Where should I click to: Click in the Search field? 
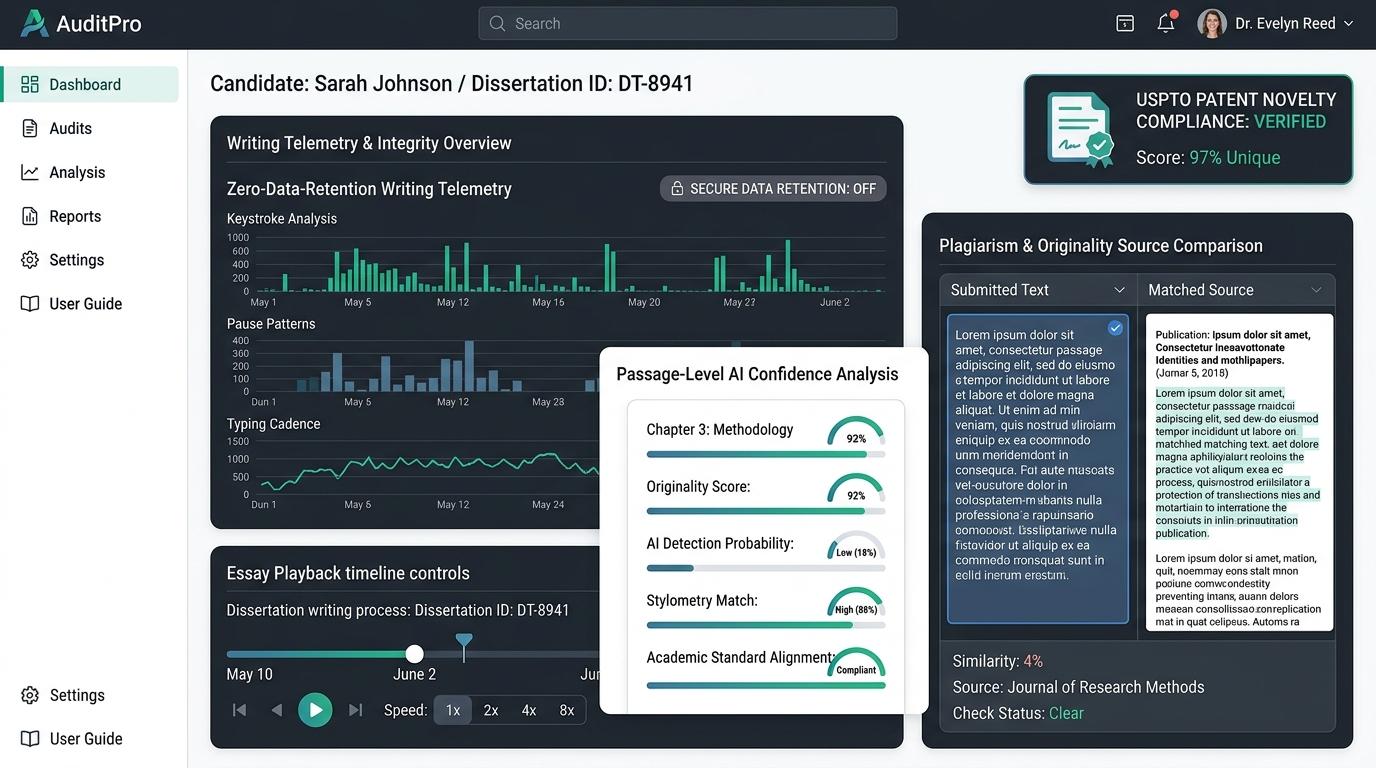point(688,23)
